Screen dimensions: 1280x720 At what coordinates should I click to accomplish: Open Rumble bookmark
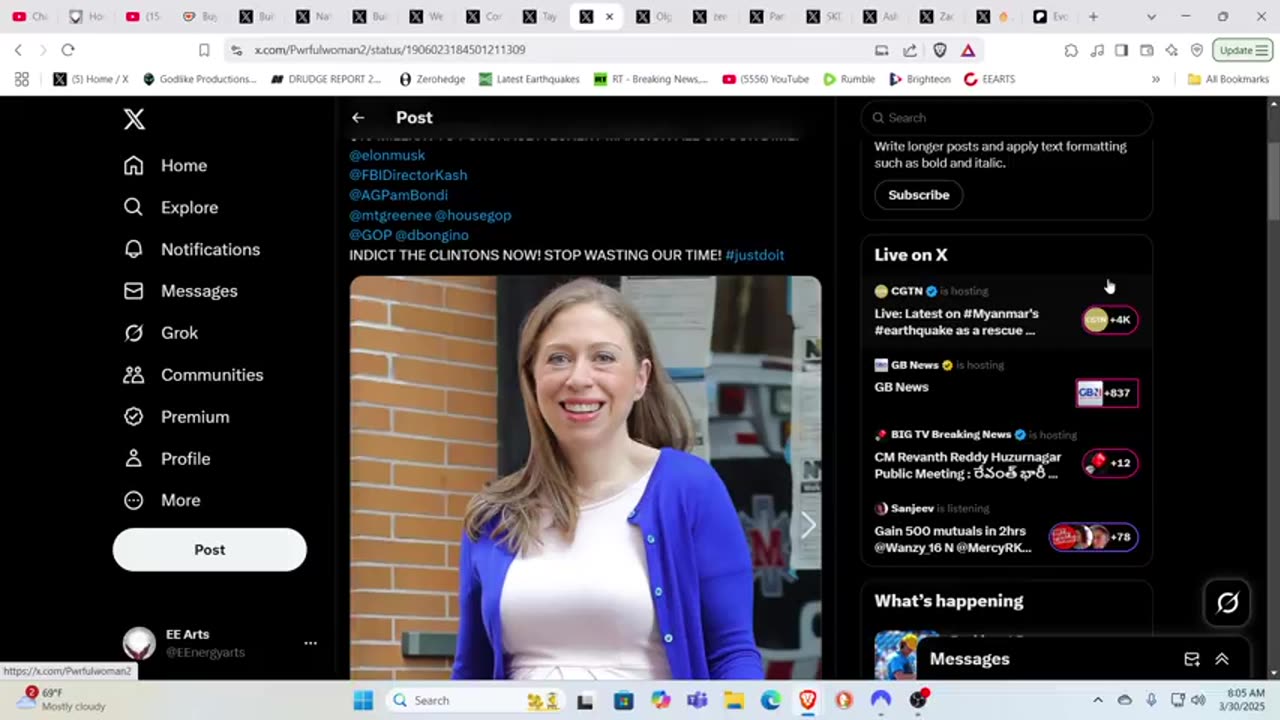tap(849, 79)
